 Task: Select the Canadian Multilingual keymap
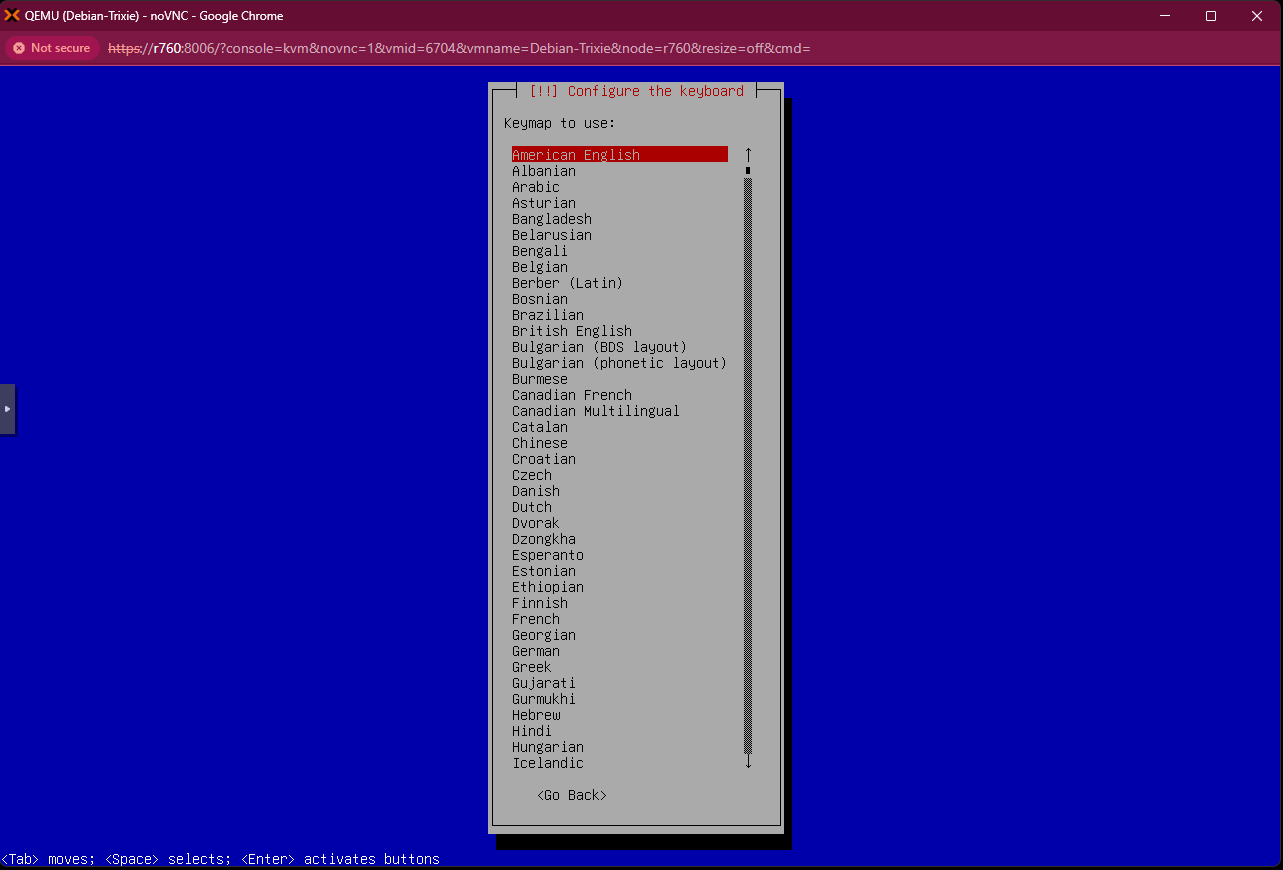click(x=595, y=411)
